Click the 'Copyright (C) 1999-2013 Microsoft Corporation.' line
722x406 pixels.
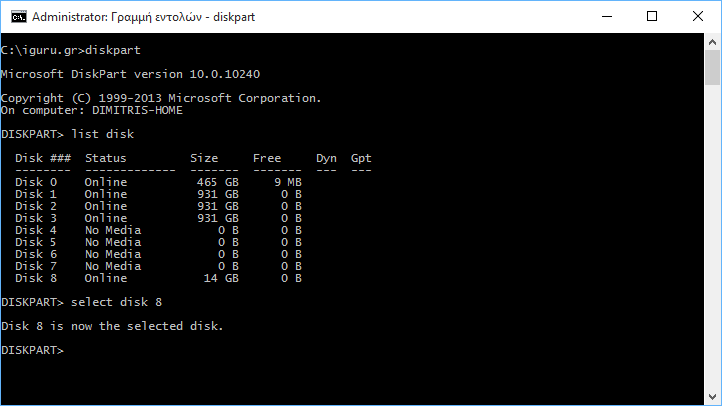[161, 98]
